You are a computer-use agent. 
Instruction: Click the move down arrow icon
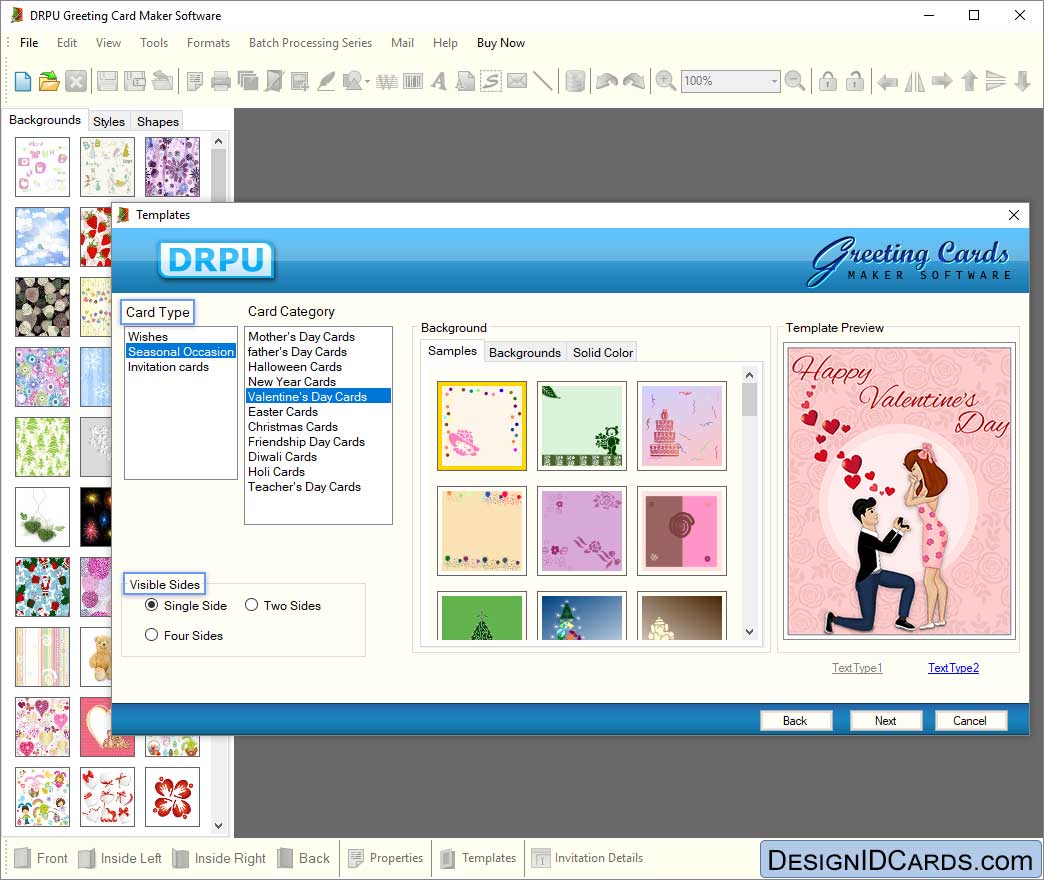(1023, 81)
